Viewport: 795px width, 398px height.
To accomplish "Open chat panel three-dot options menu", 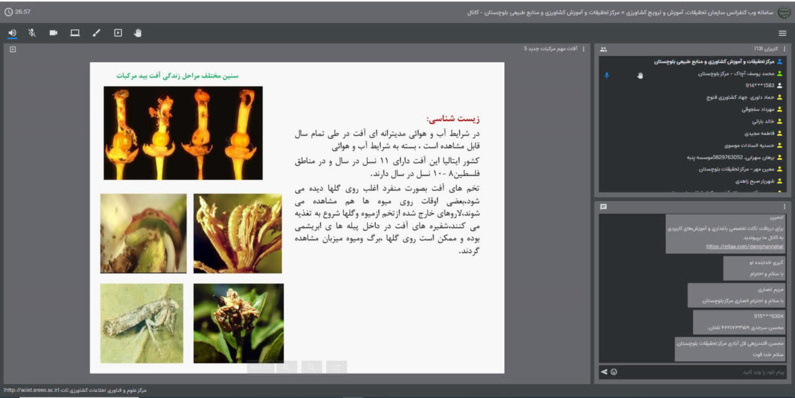I will pos(784,207).
